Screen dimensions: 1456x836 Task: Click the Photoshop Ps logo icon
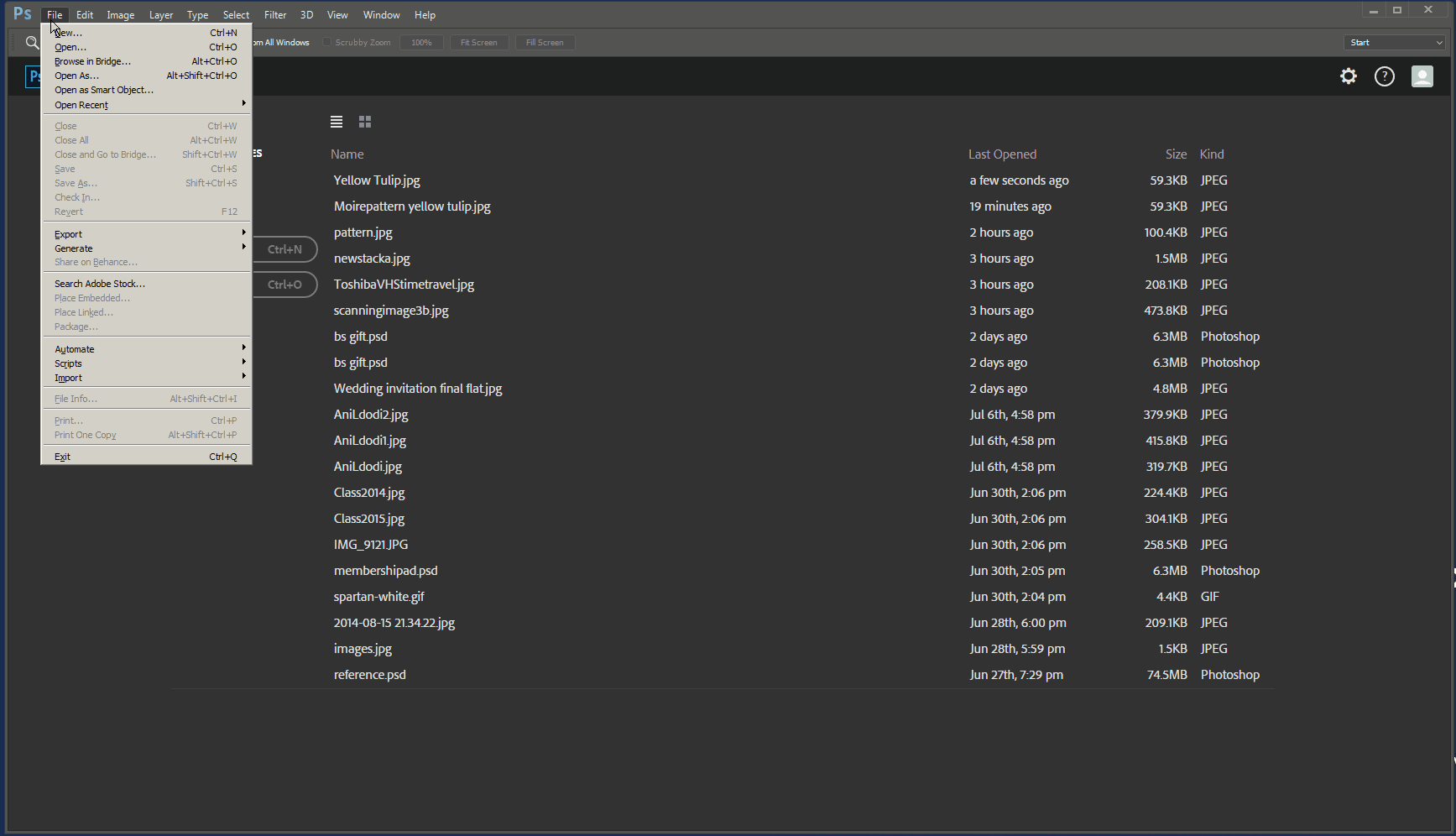coord(23,14)
